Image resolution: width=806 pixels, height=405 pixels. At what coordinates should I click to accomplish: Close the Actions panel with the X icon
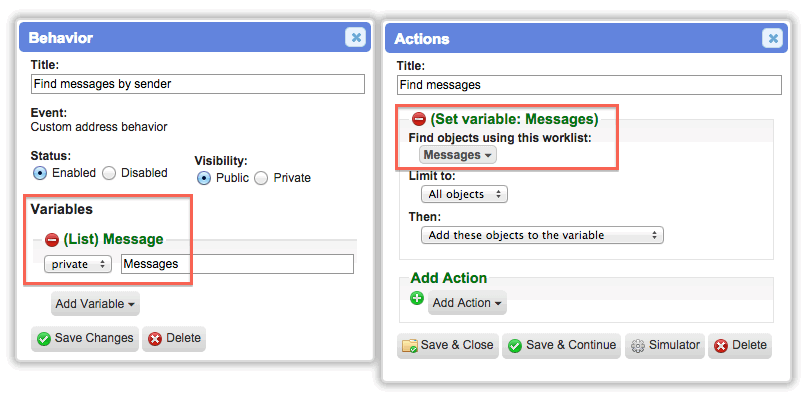click(x=772, y=38)
